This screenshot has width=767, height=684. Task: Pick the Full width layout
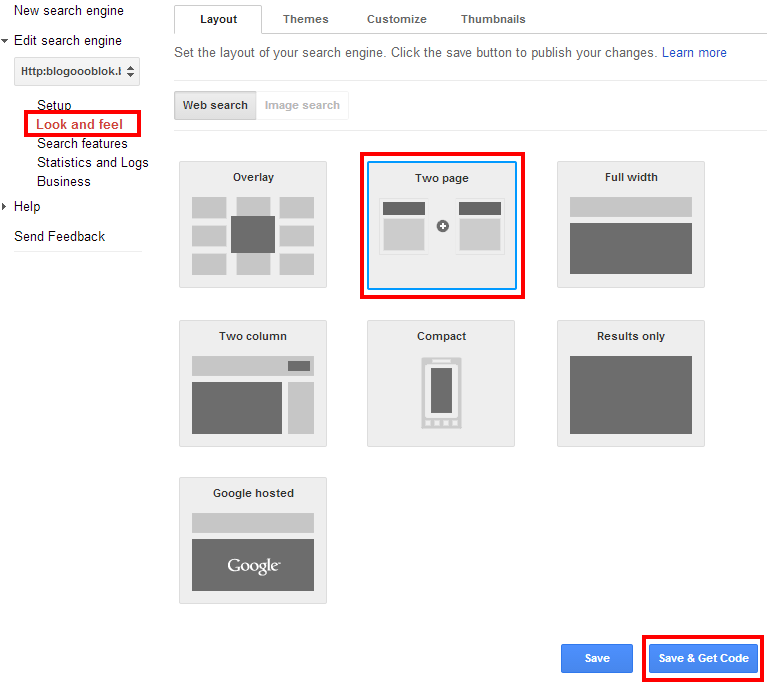coord(631,225)
